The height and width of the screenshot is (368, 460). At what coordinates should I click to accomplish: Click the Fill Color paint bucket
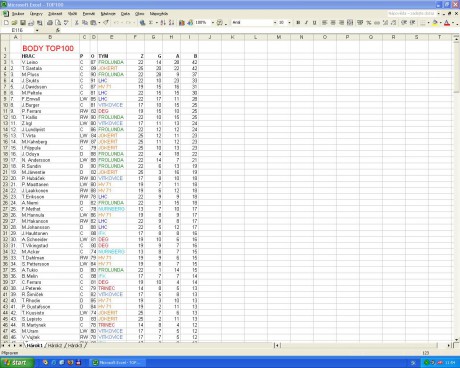tap(435, 23)
